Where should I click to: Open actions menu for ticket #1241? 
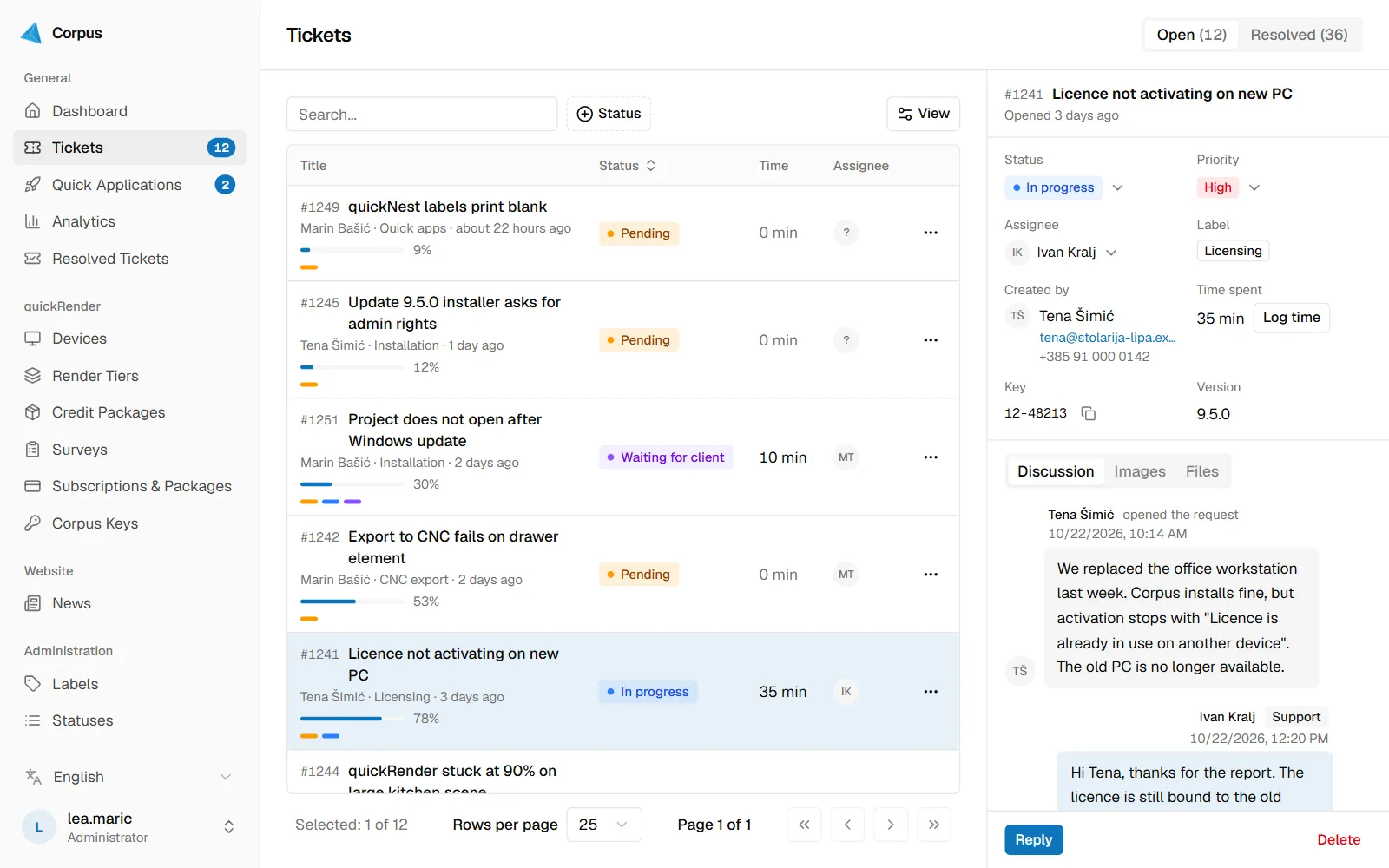[x=931, y=692]
